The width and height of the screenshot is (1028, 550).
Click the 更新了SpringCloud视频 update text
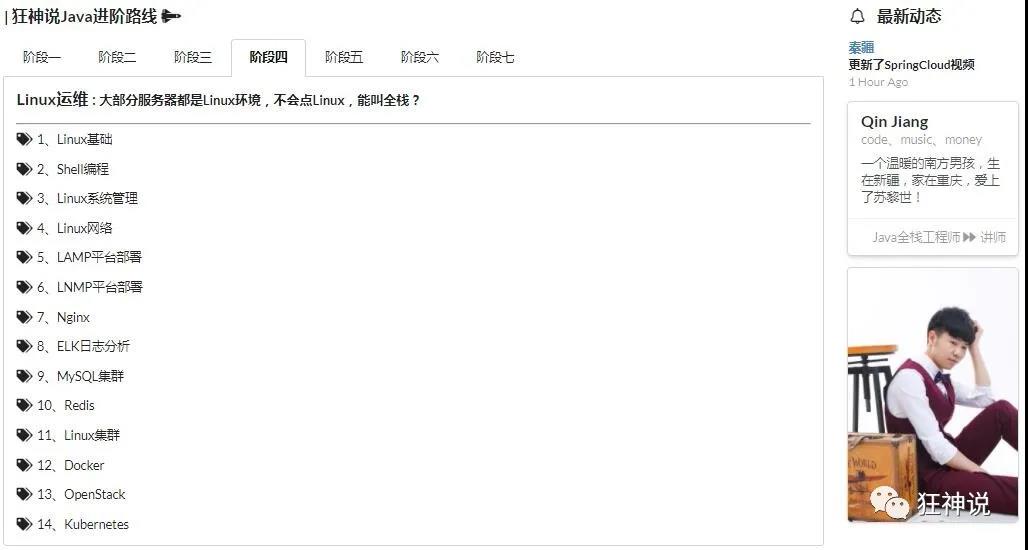pyautogui.click(x=911, y=65)
